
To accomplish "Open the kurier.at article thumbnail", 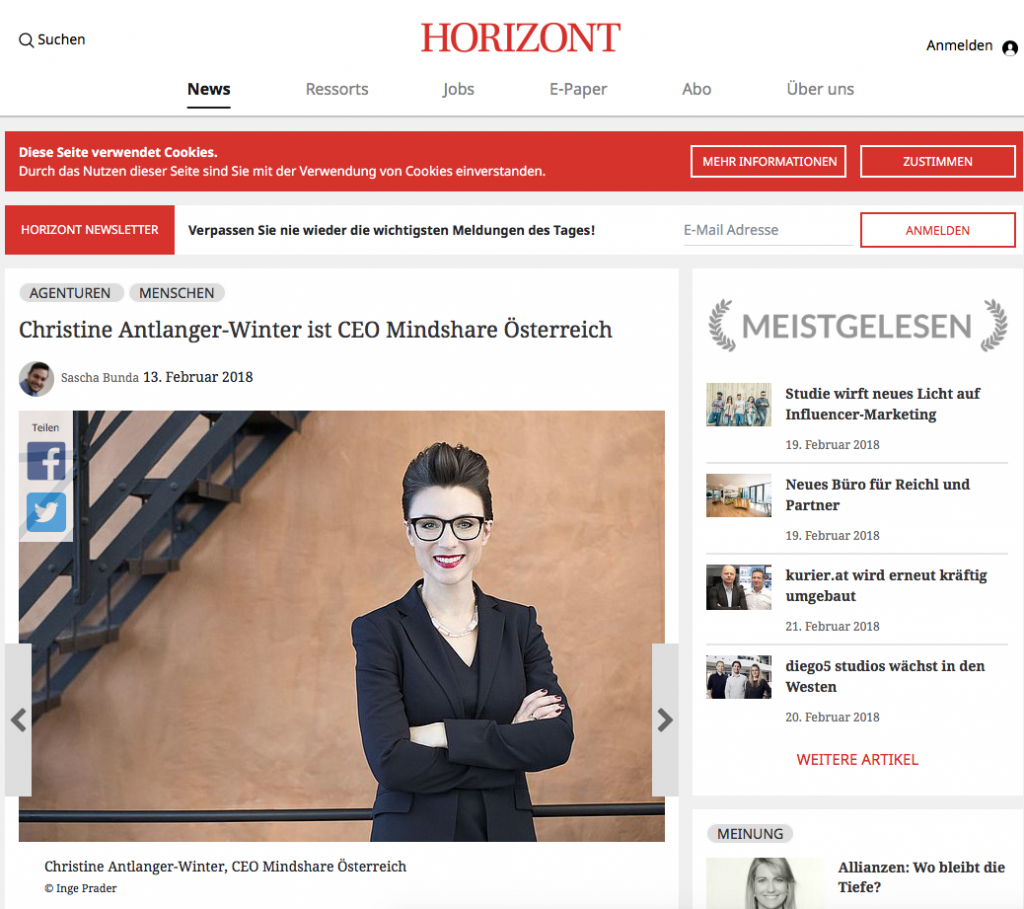I will click(x=739, y=587).
